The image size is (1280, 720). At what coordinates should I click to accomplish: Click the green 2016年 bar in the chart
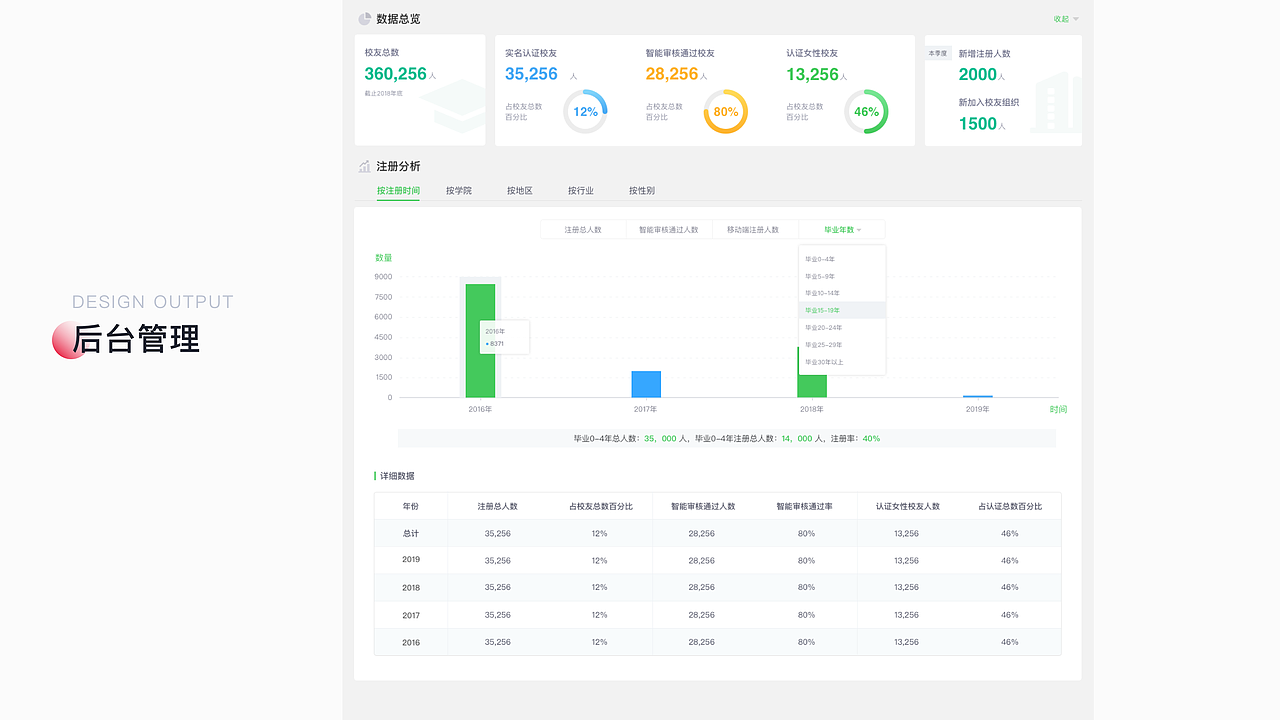480,341
